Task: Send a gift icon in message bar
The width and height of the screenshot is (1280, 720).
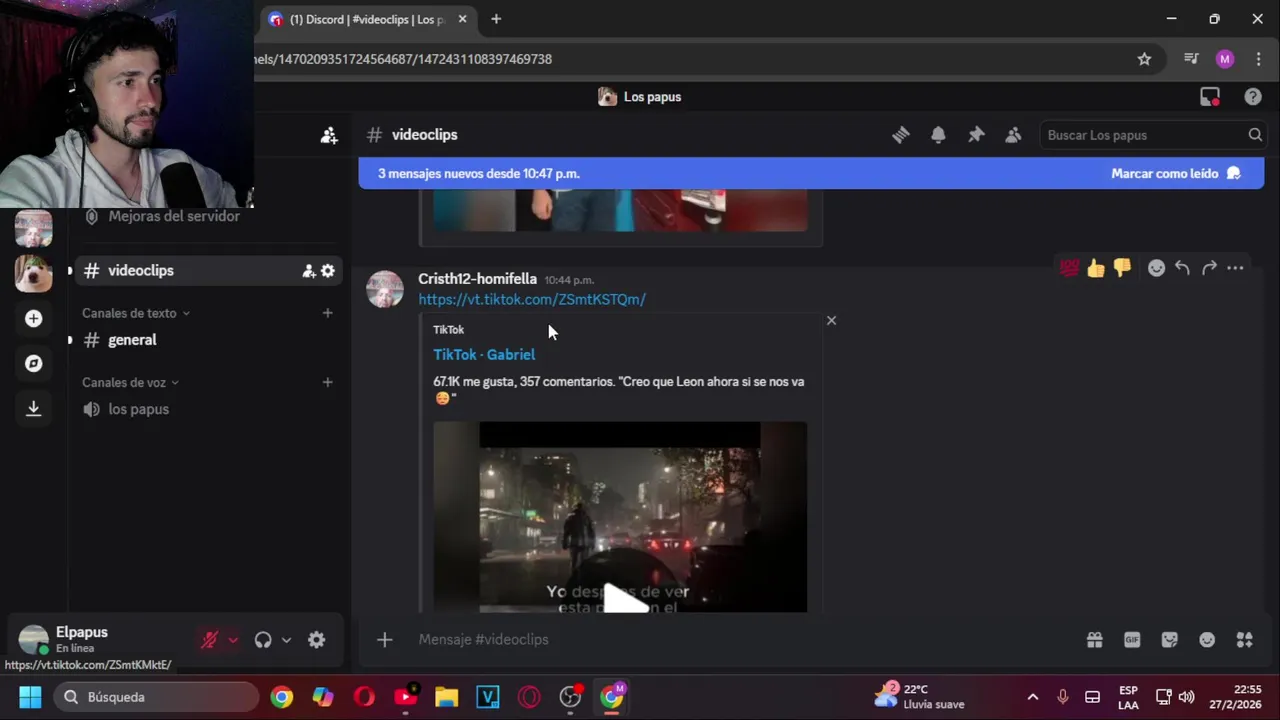Action: pyautogui.click(x=1095, y=640)
